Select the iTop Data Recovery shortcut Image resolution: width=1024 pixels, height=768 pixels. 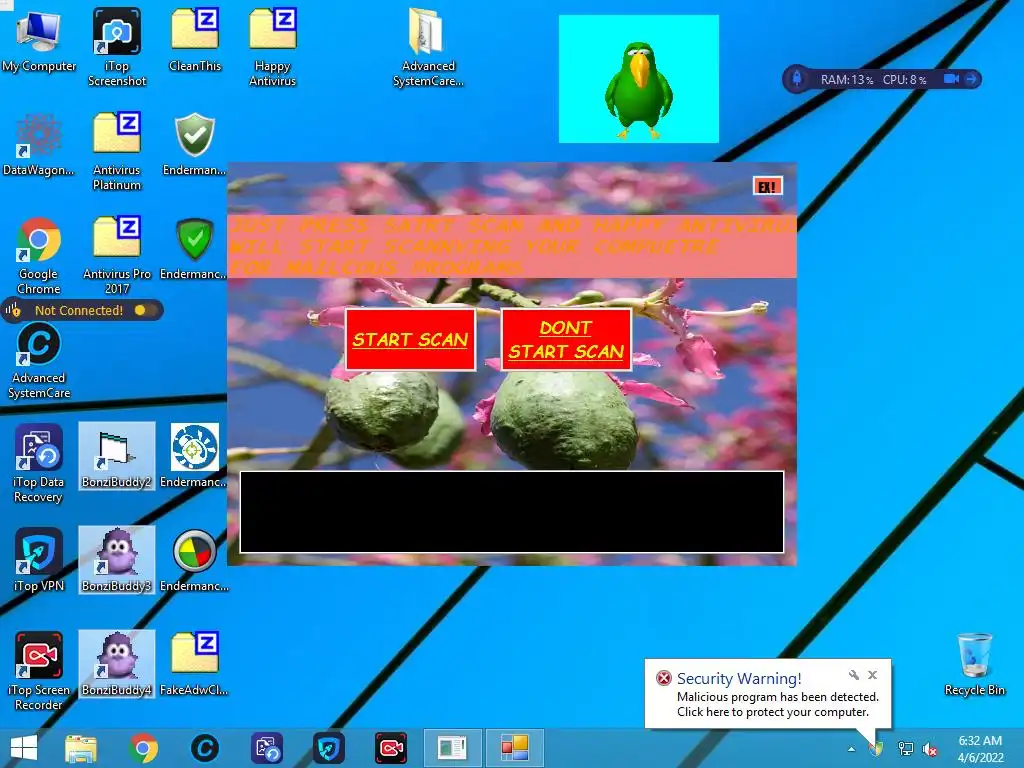click(39, 463)
